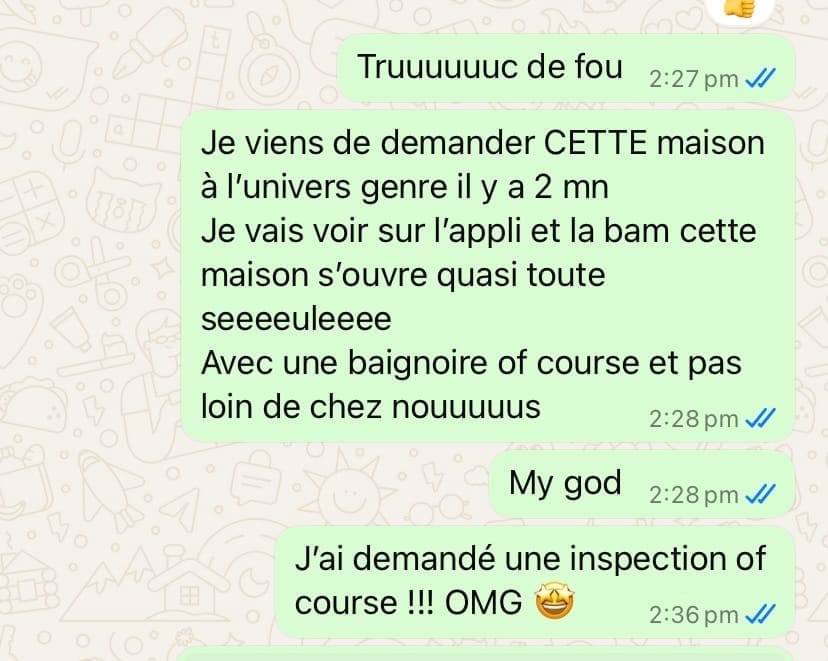This screenshot has height=661, width=828.
Task: Tap read-receipt ticks on 'Truuuuuuc de fou'
Action: [x=760, y=79]
